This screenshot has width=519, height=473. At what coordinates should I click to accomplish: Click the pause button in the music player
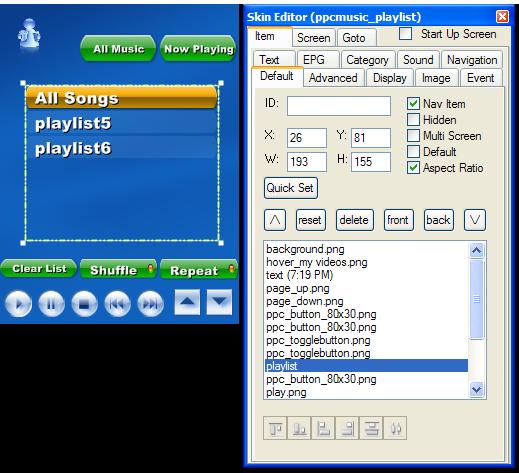pyautogui.click(x=51, y=303)
